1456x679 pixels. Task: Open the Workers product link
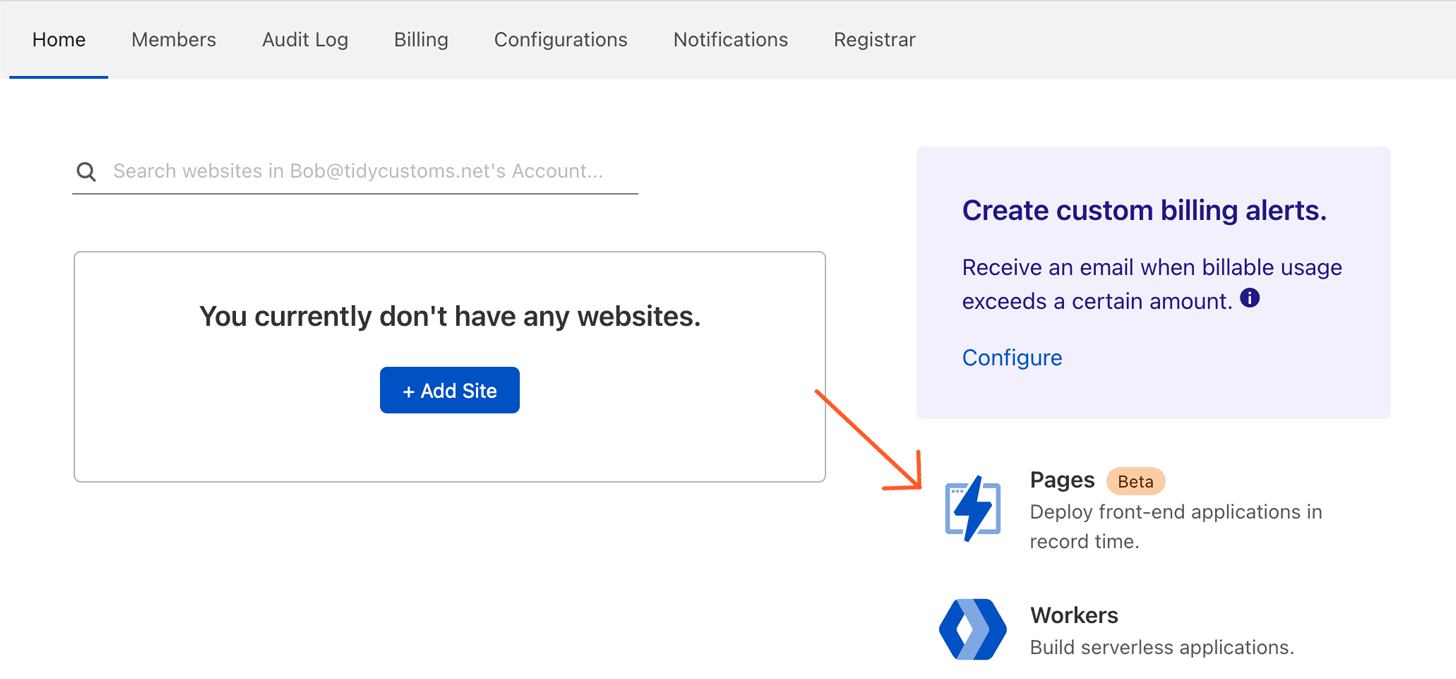tap(1074, 615)
